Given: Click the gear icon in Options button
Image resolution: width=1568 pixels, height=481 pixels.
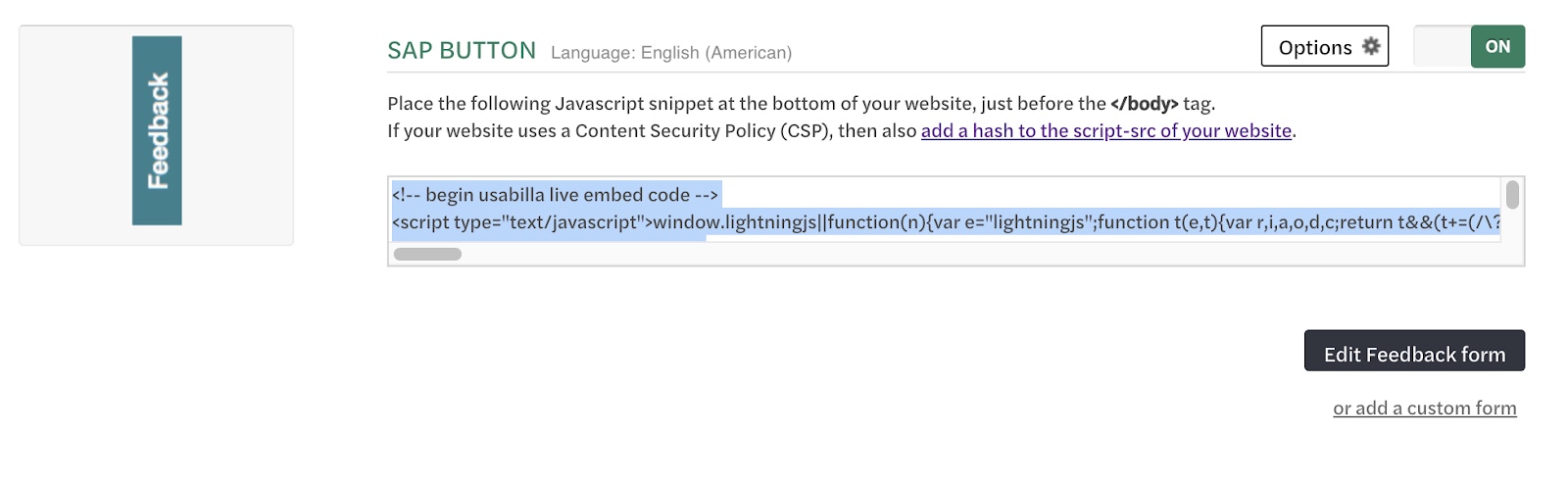Looking at the screenshot, I should point(1371,46).
